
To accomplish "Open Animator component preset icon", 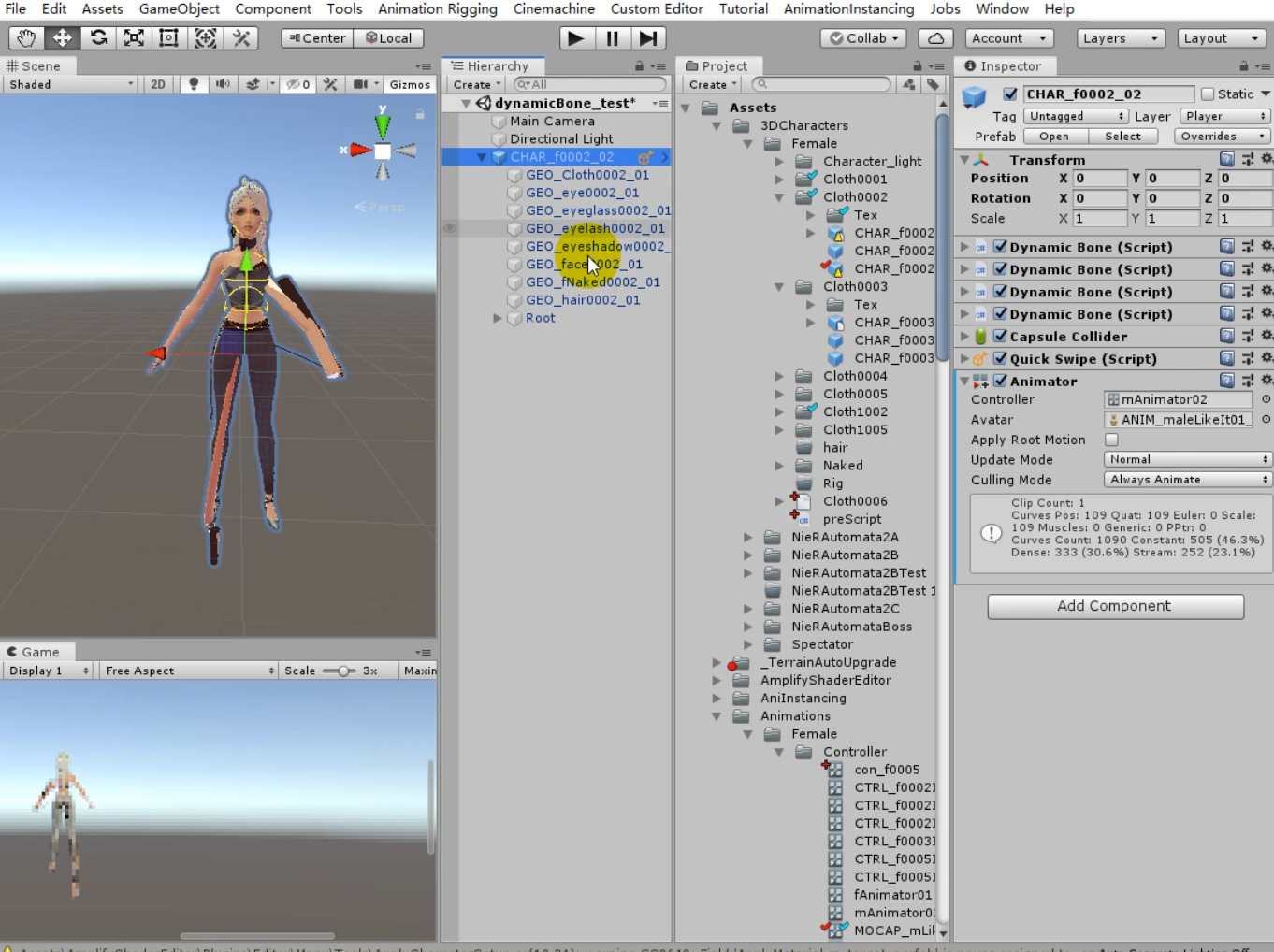I will point(1247,381).
